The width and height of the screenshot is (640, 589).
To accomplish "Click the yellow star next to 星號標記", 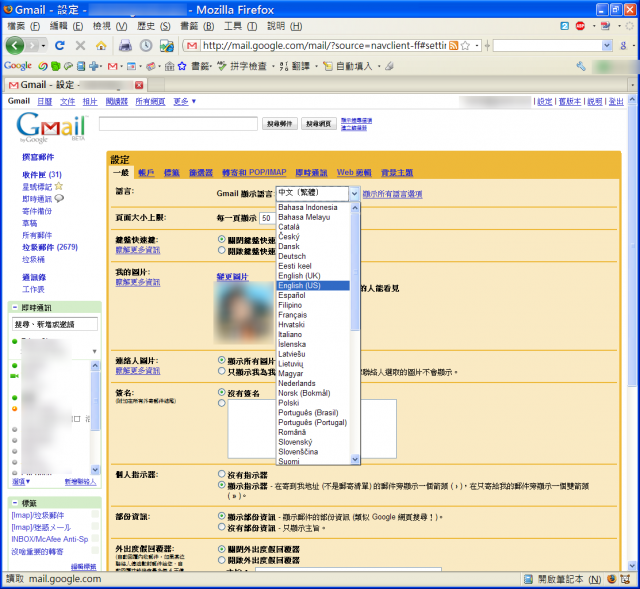I will 59,187.
